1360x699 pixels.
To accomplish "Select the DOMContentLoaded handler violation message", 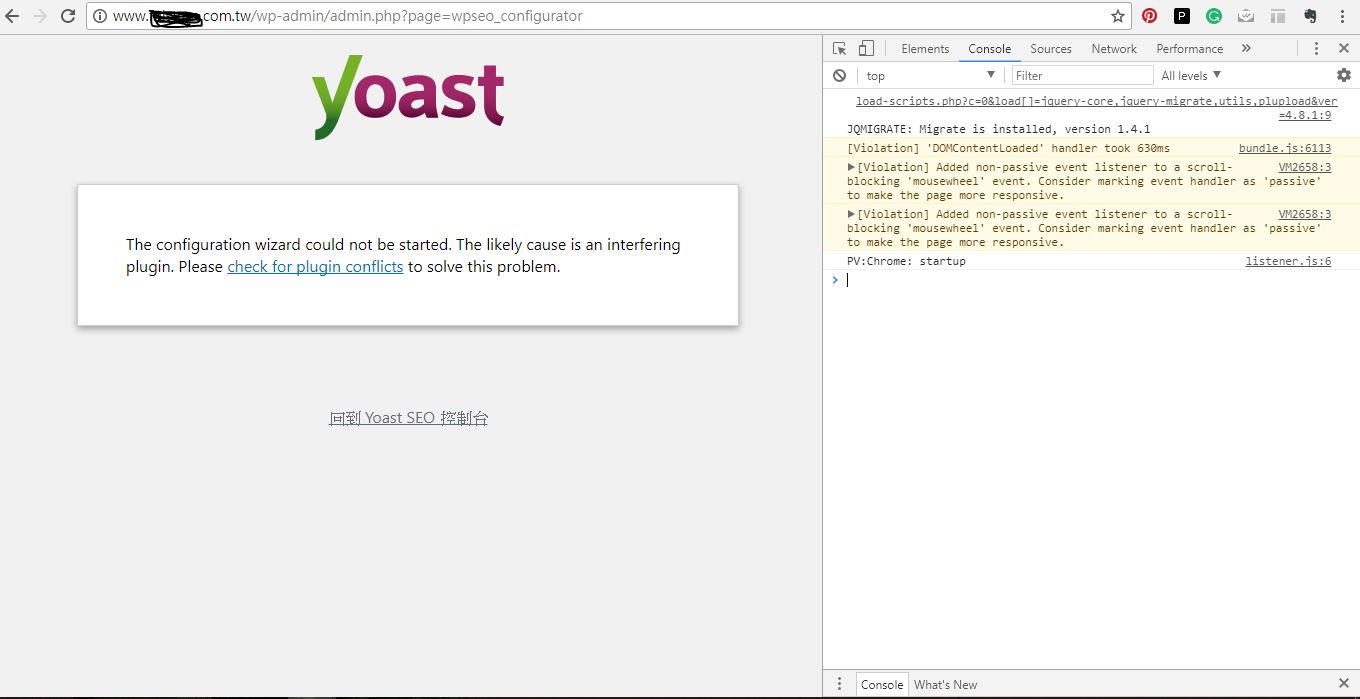I will (1008, 148).
